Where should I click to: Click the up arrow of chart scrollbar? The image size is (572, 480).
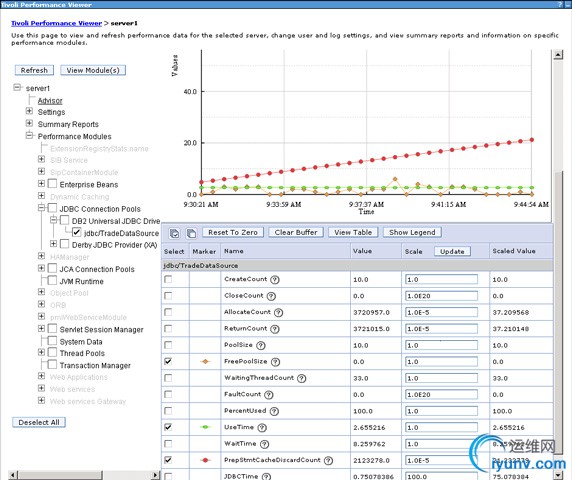[558, 55]
